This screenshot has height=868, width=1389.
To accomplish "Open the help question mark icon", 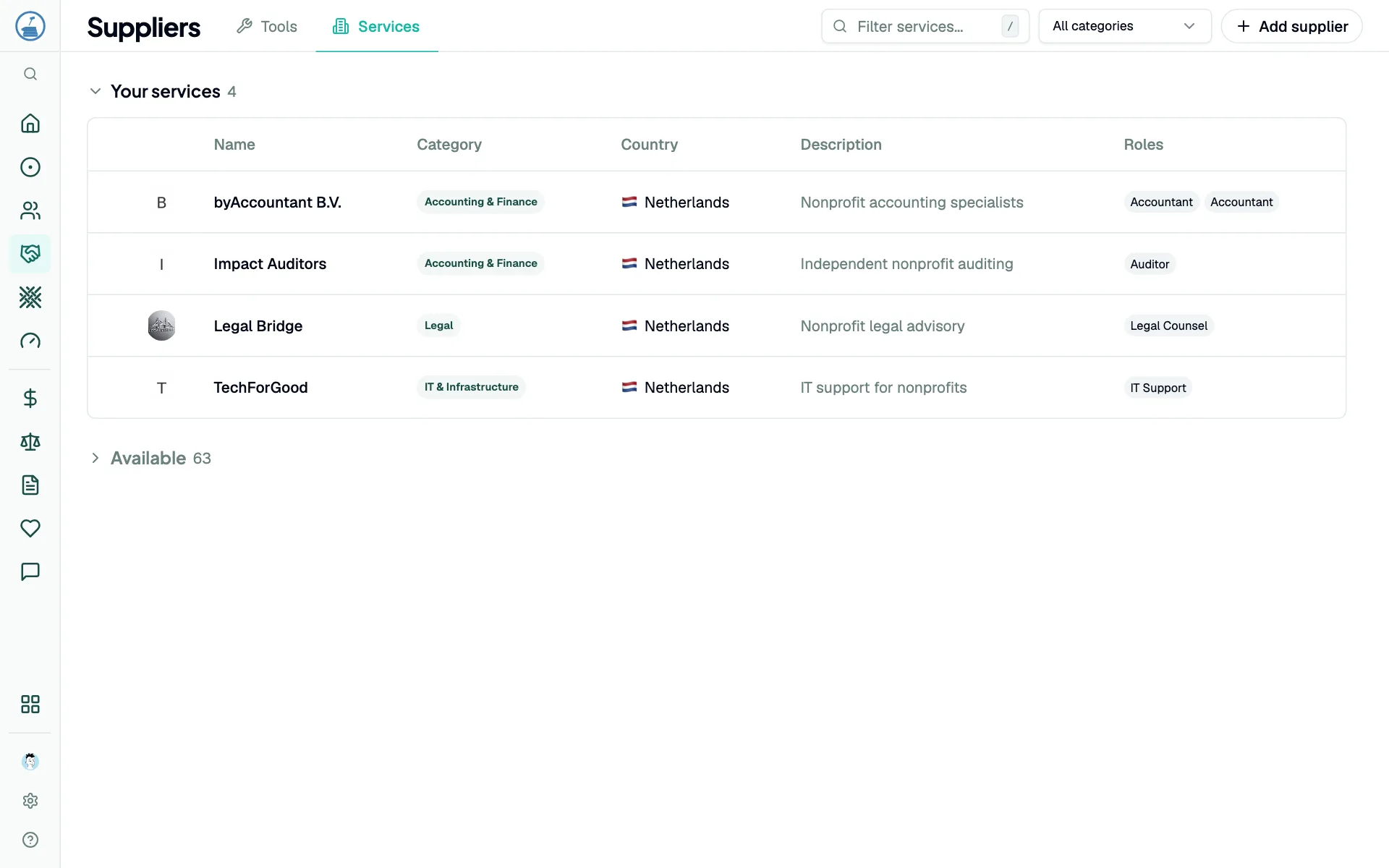I will [30, 840].
